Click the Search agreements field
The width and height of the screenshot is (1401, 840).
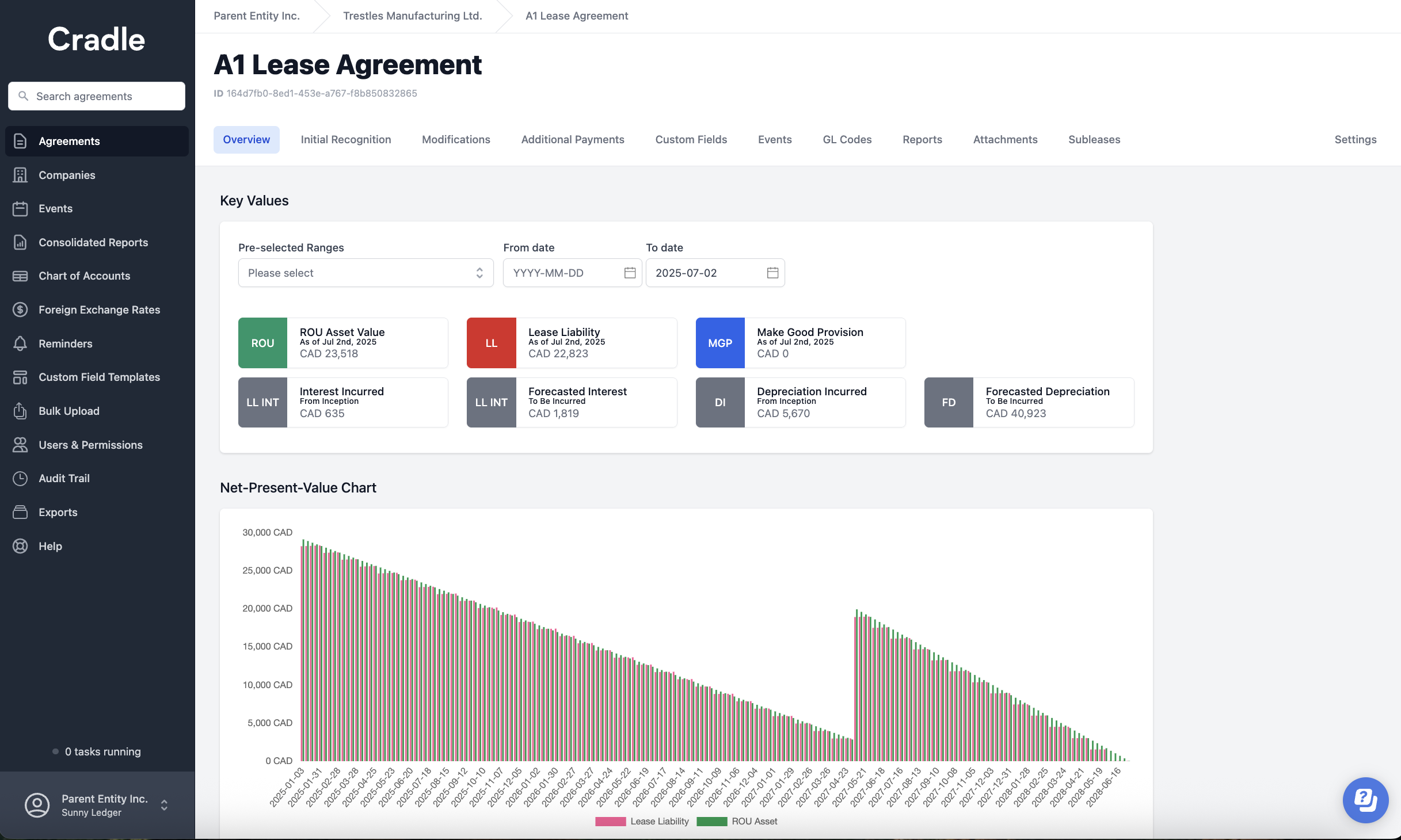point(97,96)
